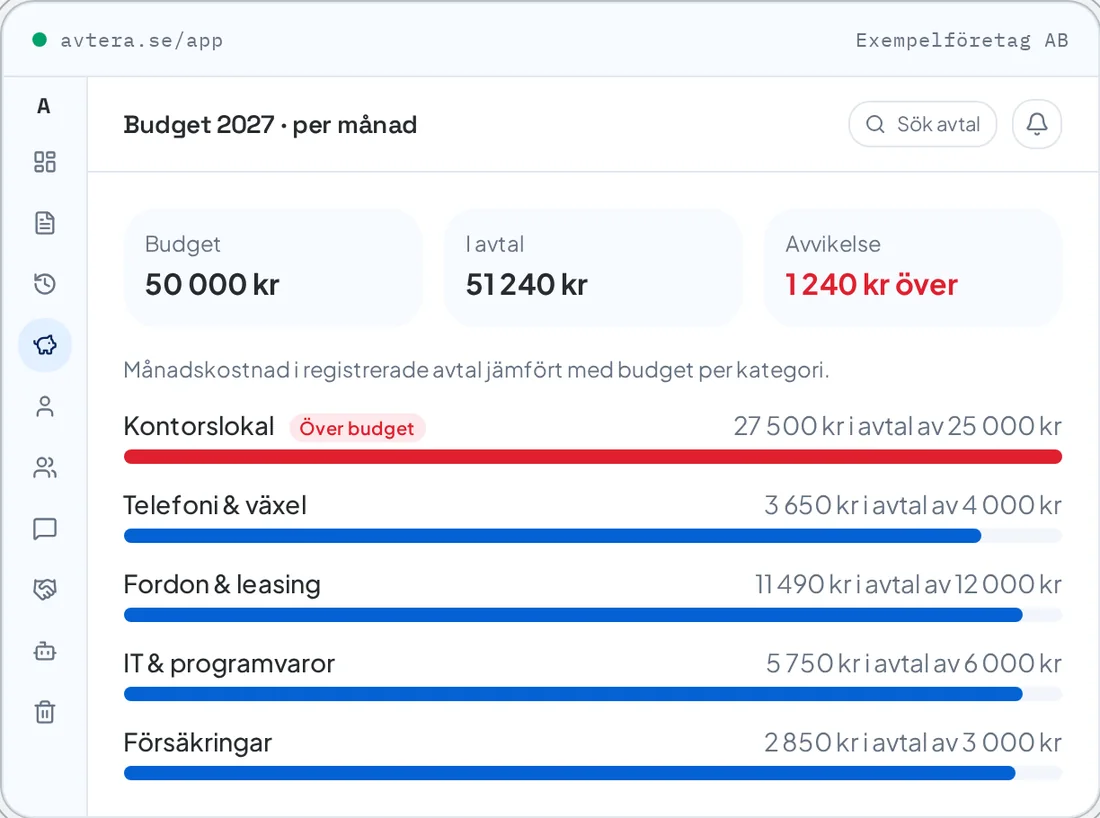The height and width of the screenshot is (818, 1100).
Task: Click the Månadskostnad i registrerade avtal description
Action: click(x=476, y=370)
